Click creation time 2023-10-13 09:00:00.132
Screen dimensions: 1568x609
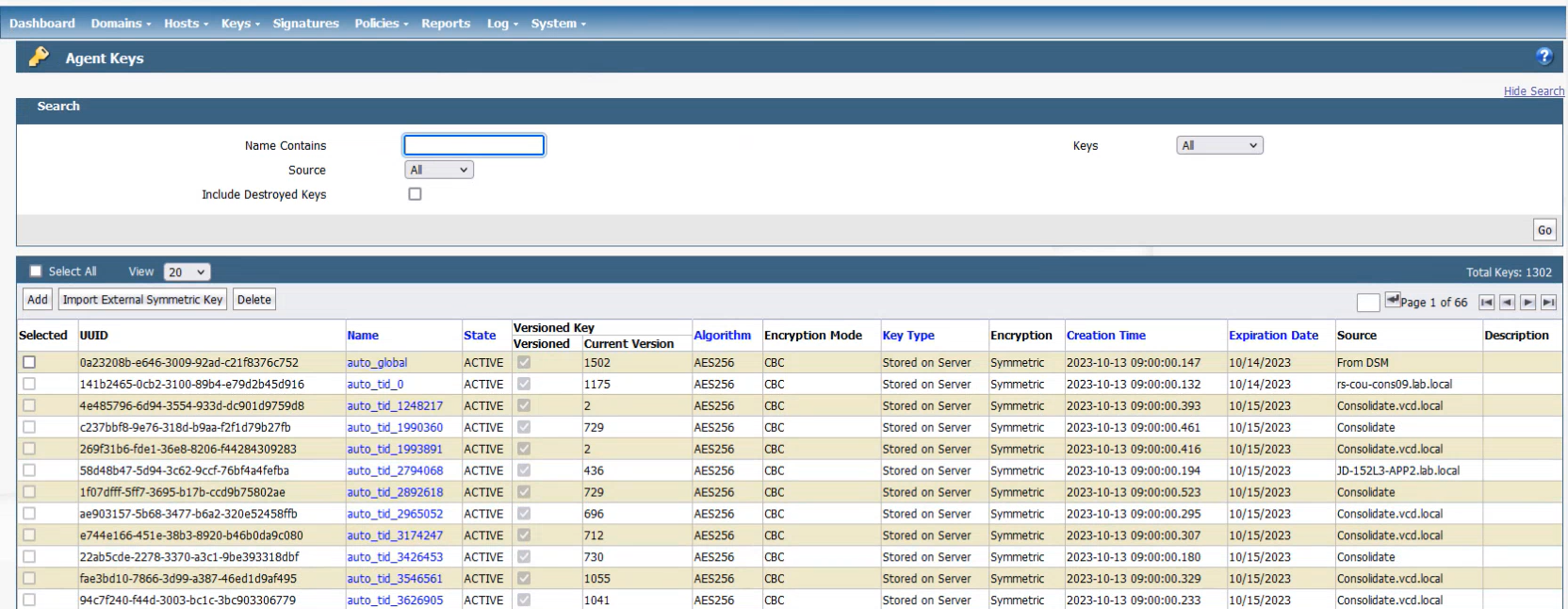tap(1134, 385)
